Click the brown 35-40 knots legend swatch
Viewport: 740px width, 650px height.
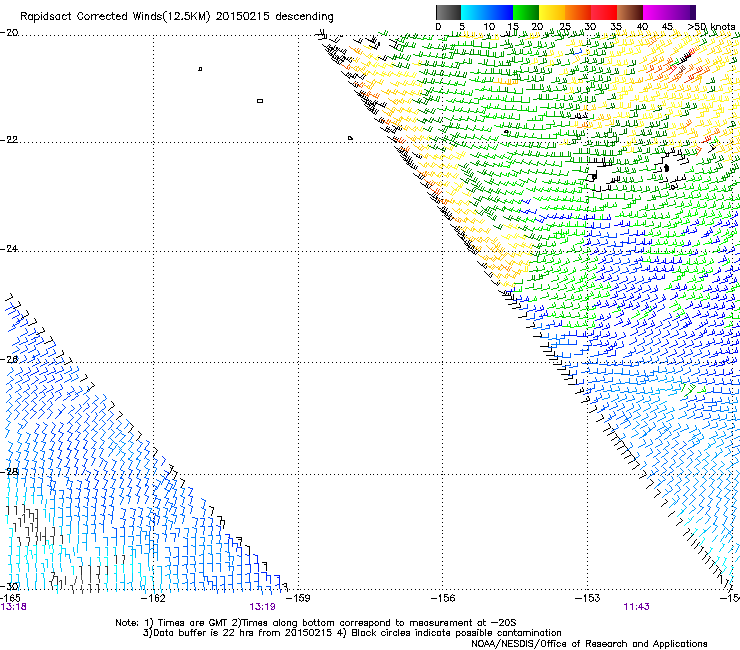[630, 12]
